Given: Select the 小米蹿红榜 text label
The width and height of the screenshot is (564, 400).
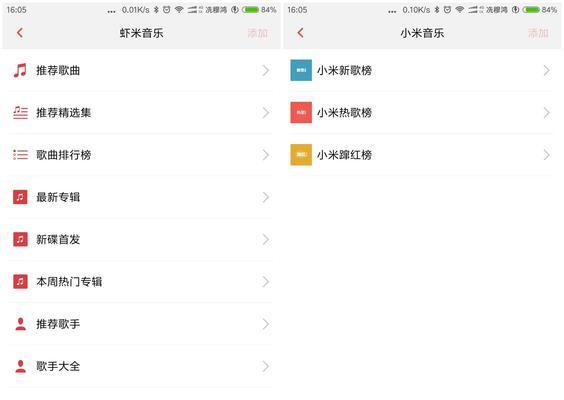Looking at the screenshot, I should pos(344,155).
